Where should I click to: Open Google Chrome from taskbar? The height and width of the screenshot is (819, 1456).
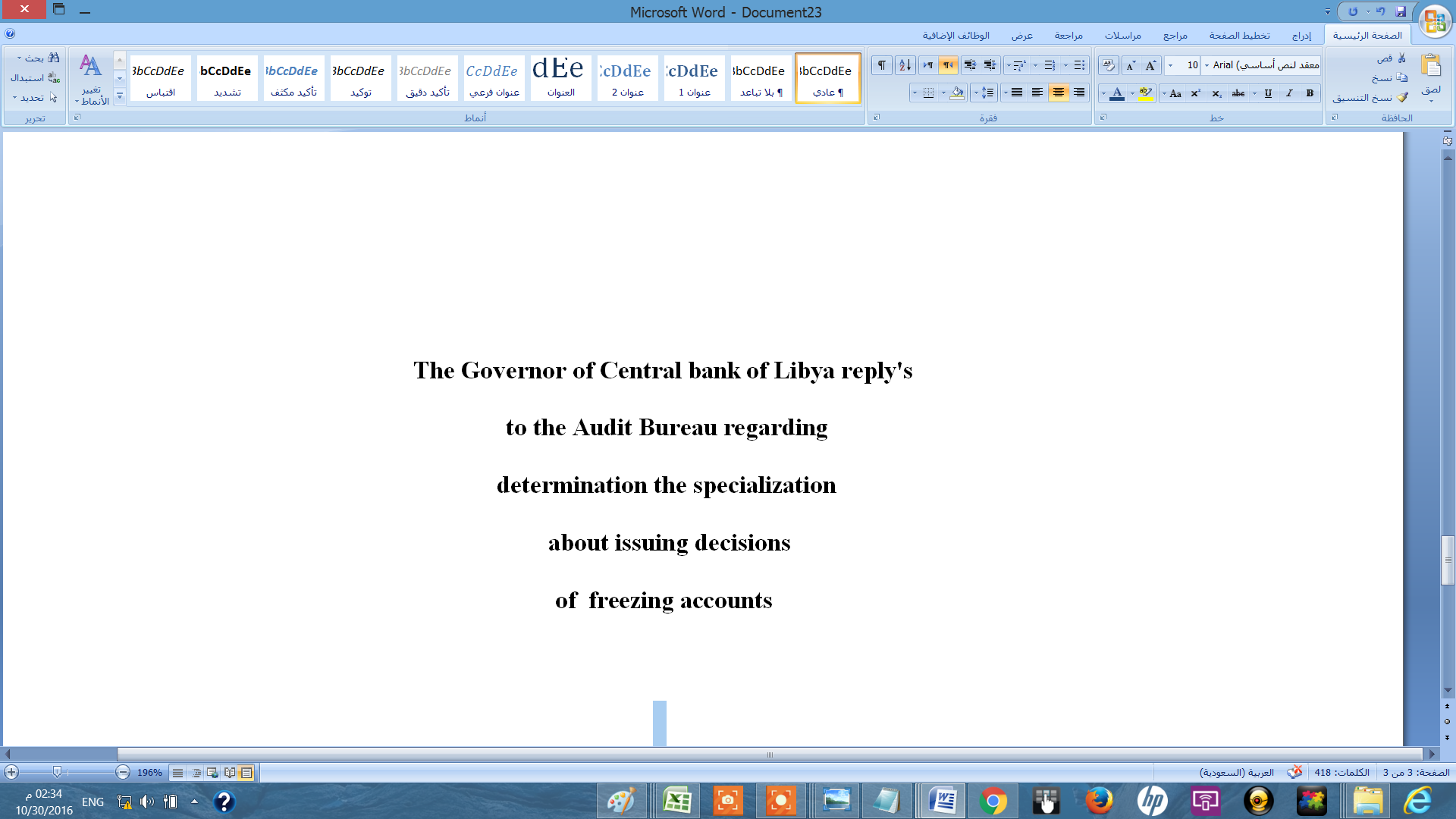[993, 801]
